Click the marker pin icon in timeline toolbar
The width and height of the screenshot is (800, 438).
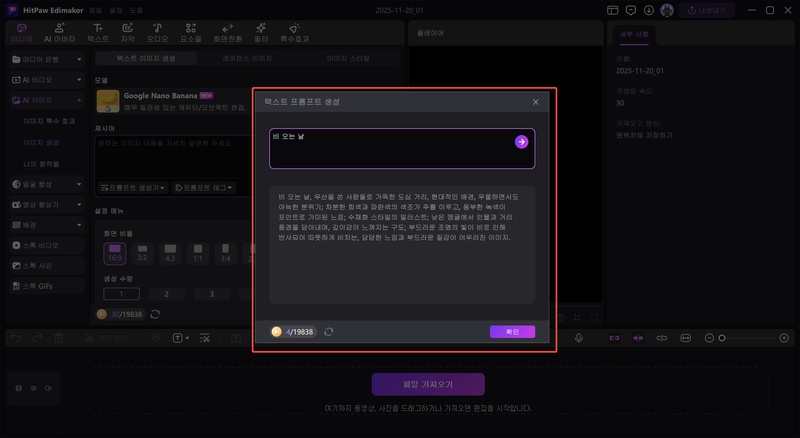coord(156,338)
